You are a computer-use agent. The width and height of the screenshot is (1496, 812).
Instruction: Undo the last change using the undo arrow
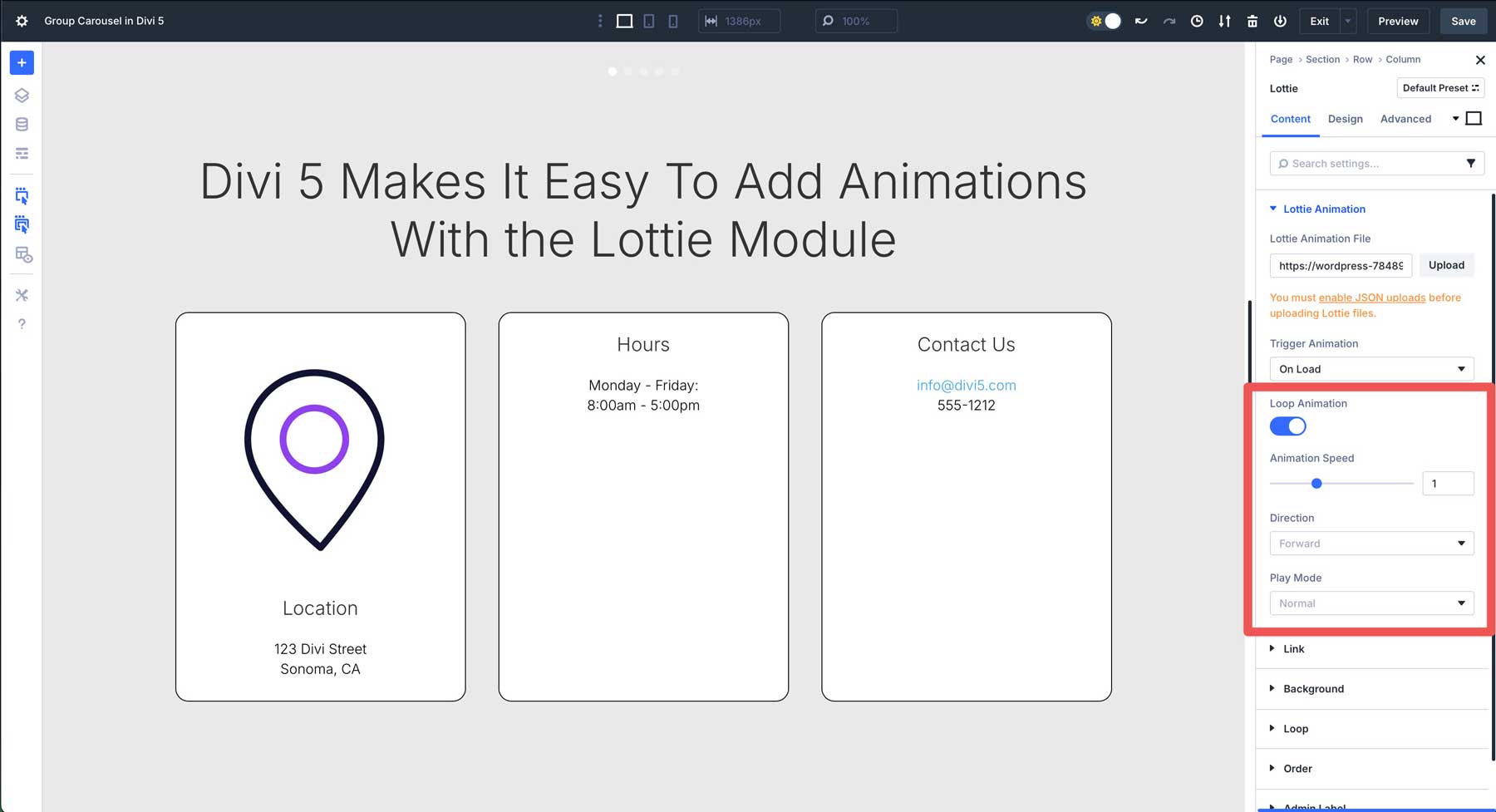1140,21
